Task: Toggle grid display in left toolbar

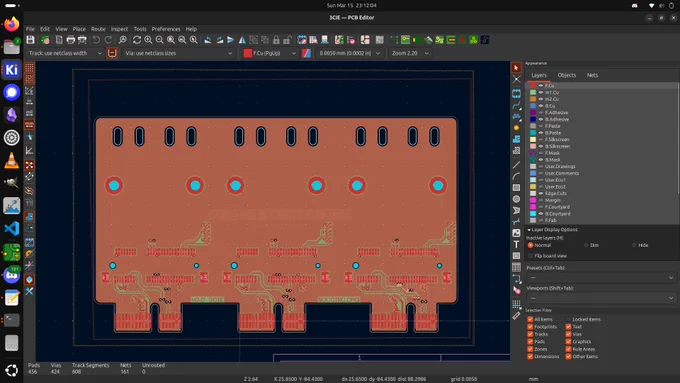Action: click(x=29, y=68)
